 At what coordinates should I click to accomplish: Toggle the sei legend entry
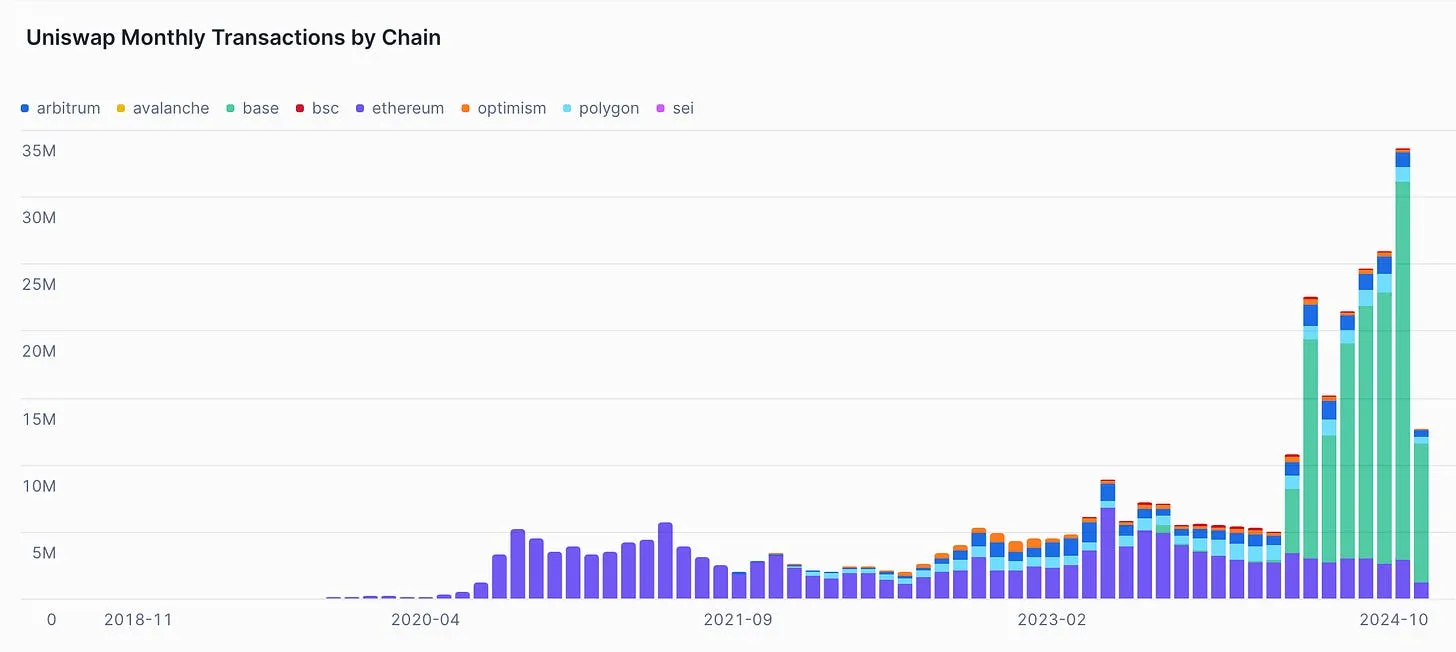point(674,108)
